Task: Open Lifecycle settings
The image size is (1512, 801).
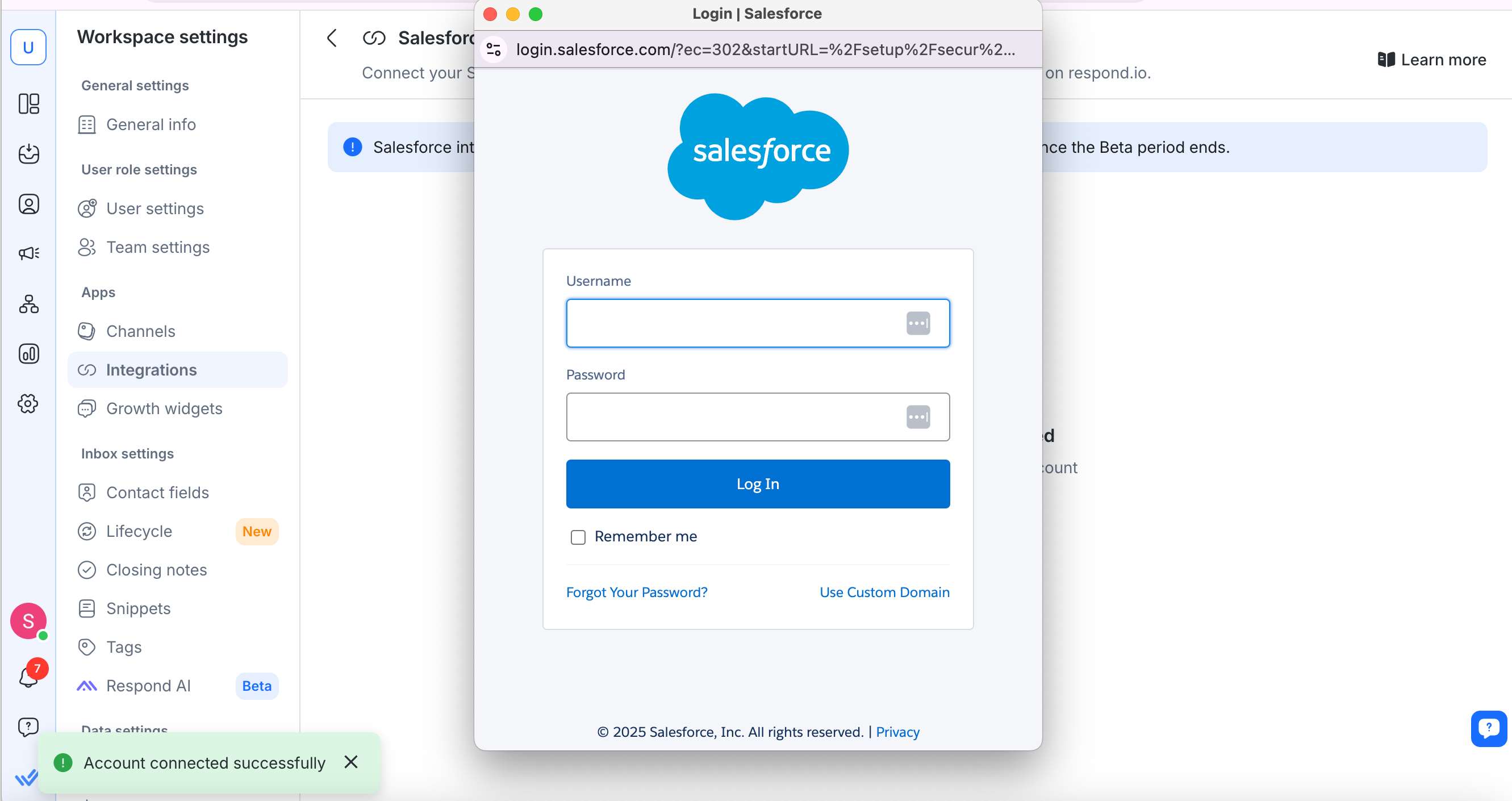Action: tap(177, 532)
